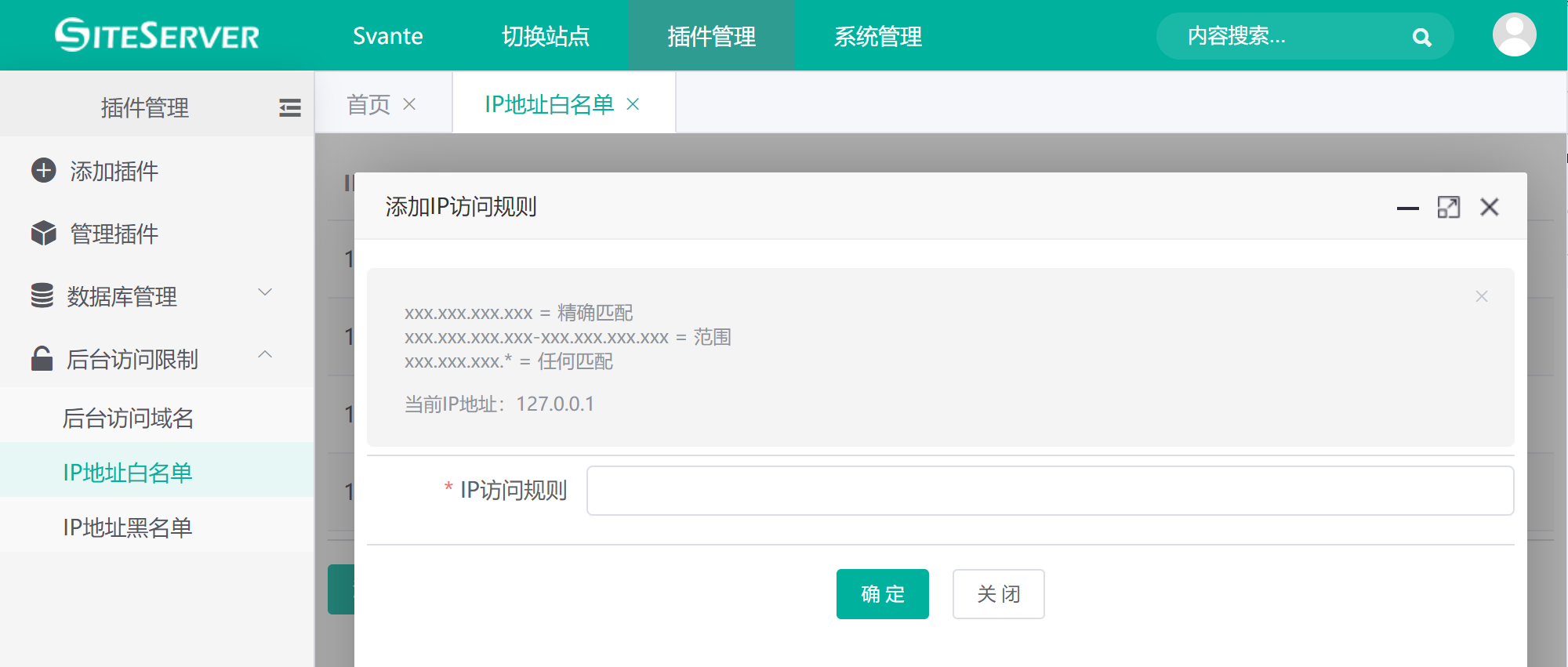Expand the 数据库管理 menu
1568x667 pixels.
click(x=265, y=292)
